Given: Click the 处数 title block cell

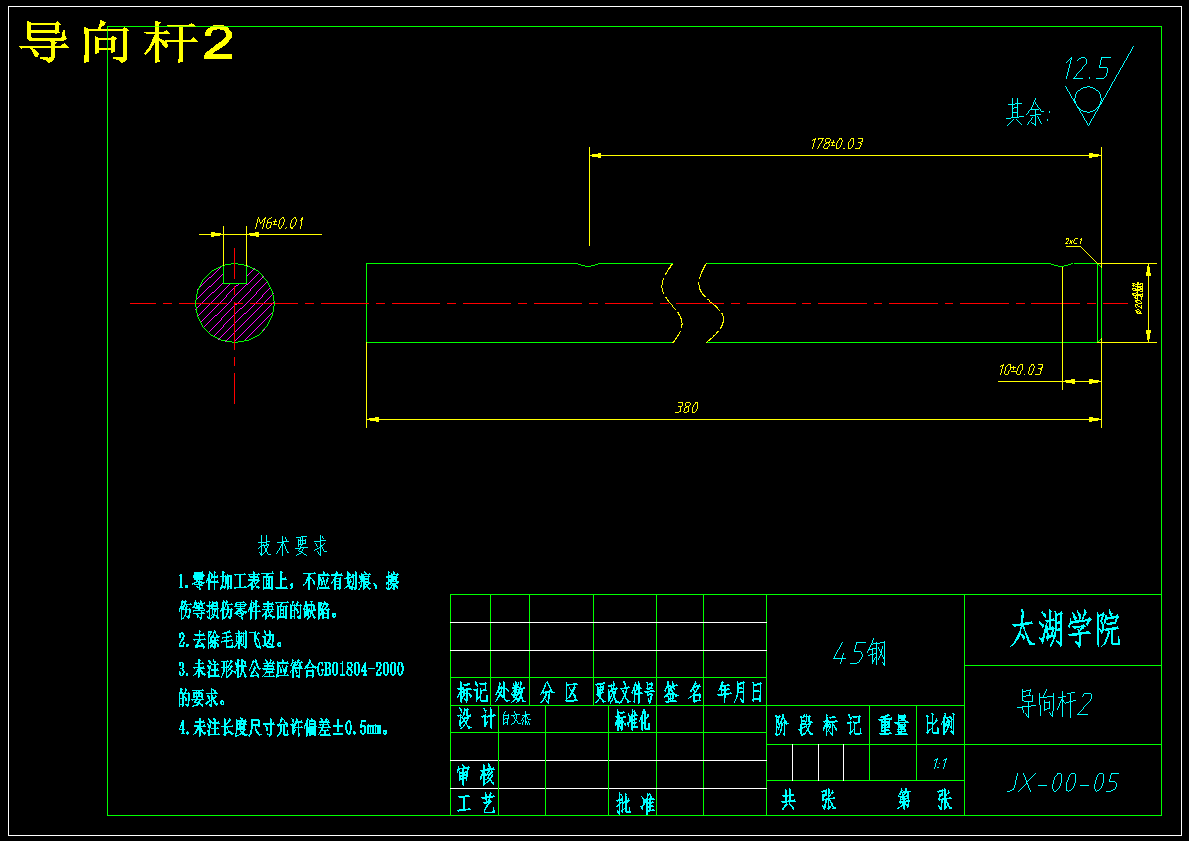Looking at the screenshot, I should click(510, 692).
